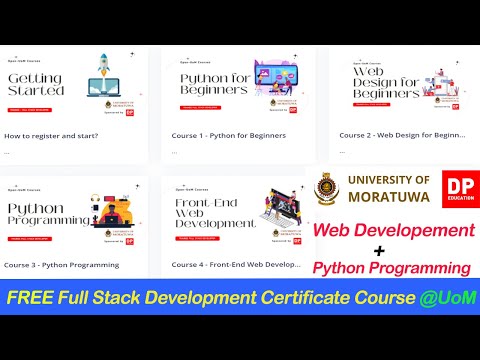
Task: Click small DP logo on Front-End card
Action: tap(297, 241)
